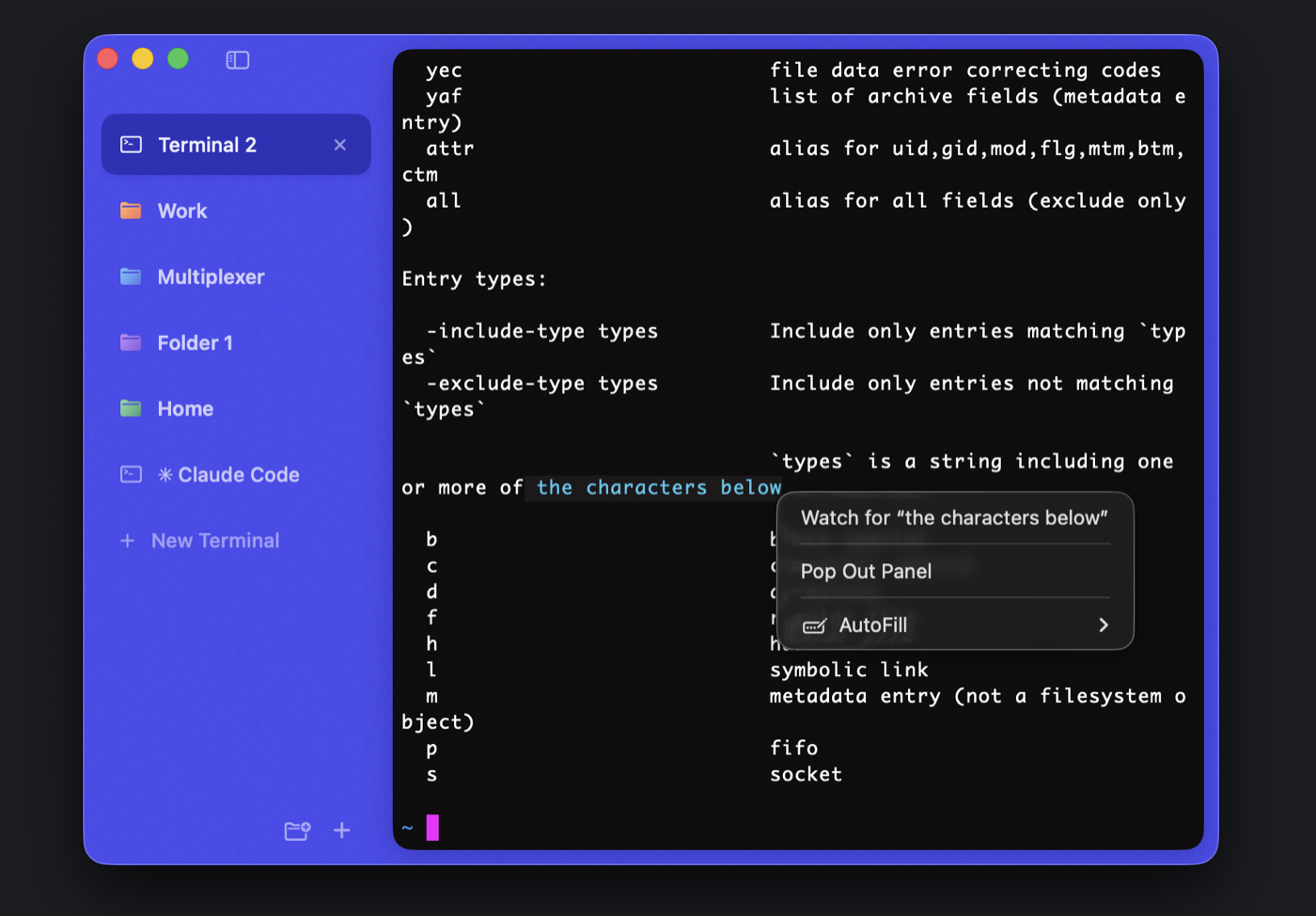This screenshot has width=1316, height=916.
Task: Click the "fifo" text in terminal
Action: 794,748
